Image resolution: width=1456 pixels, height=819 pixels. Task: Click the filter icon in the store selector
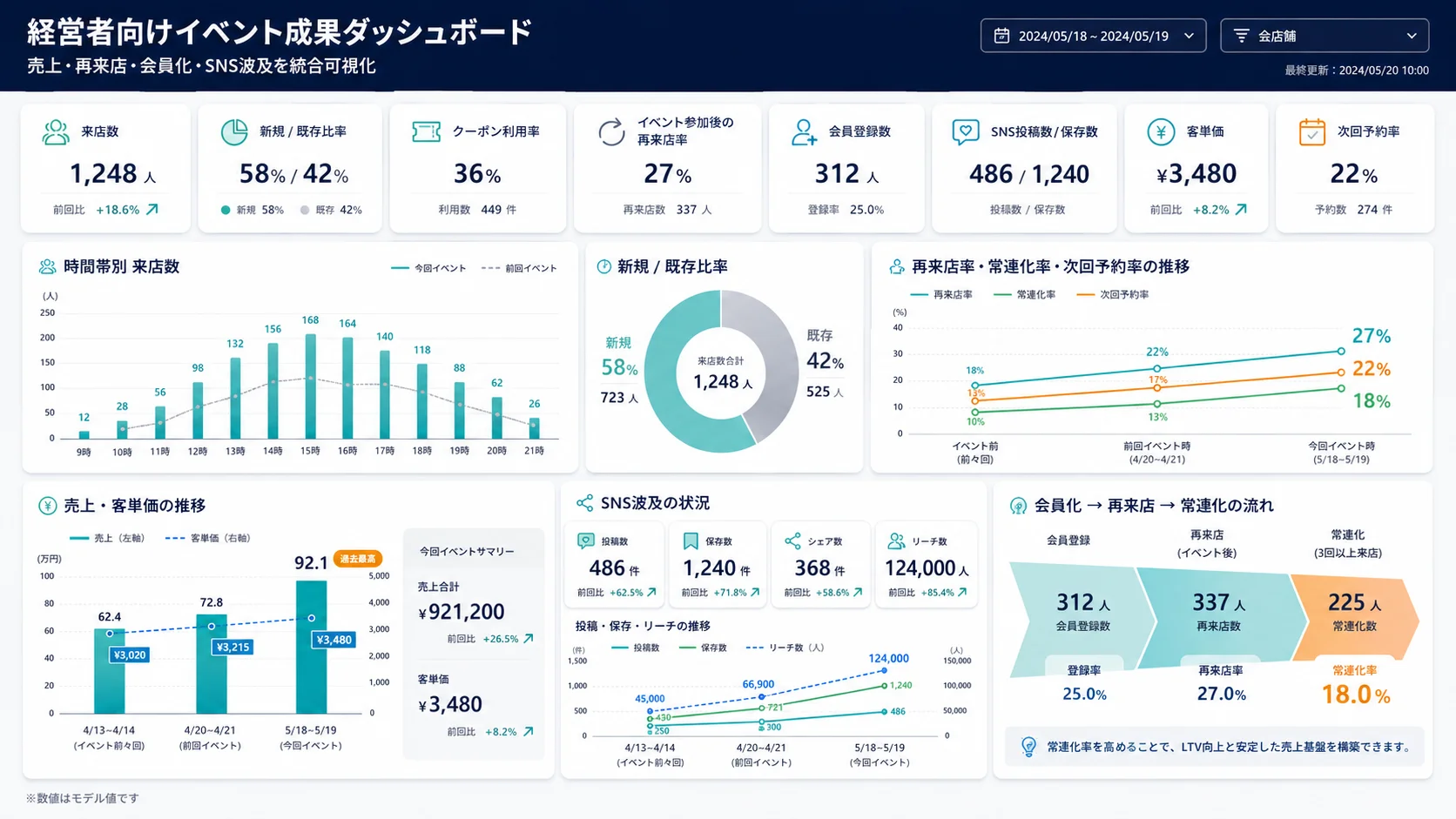(1242, 36)
